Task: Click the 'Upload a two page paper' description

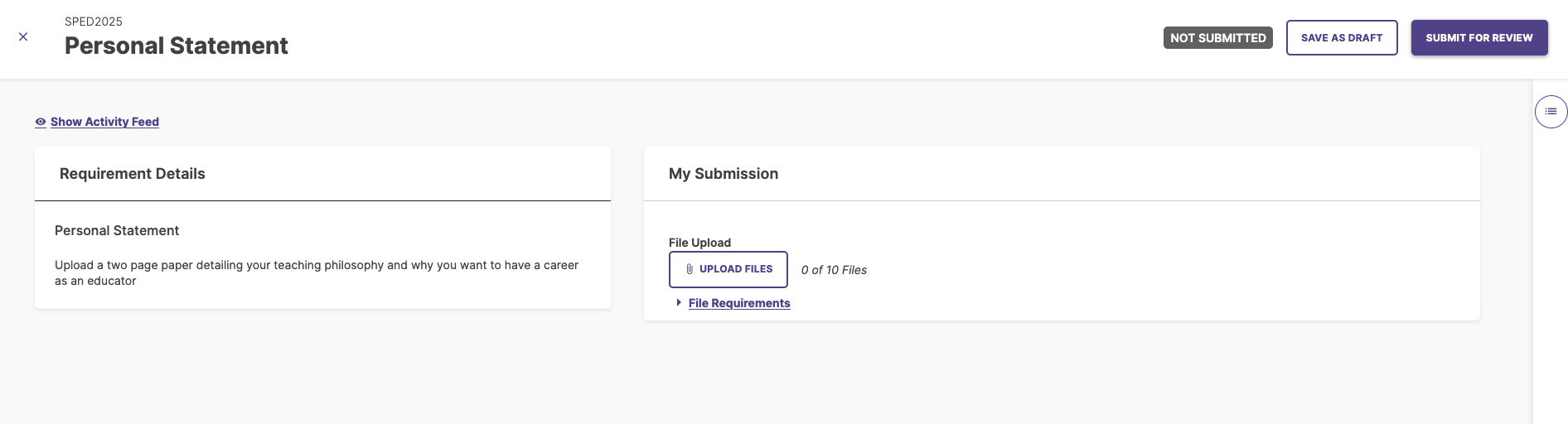Action: coord(317,272)
